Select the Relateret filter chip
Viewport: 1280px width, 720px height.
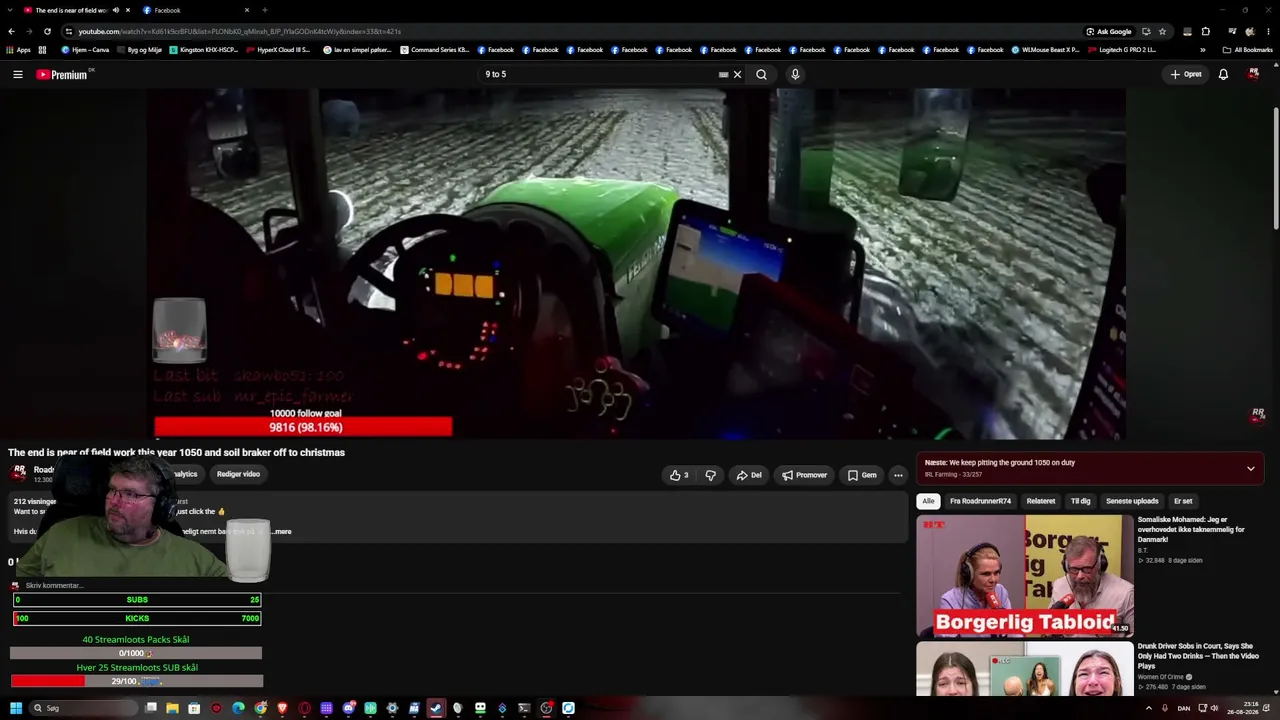pos(1040,501)
